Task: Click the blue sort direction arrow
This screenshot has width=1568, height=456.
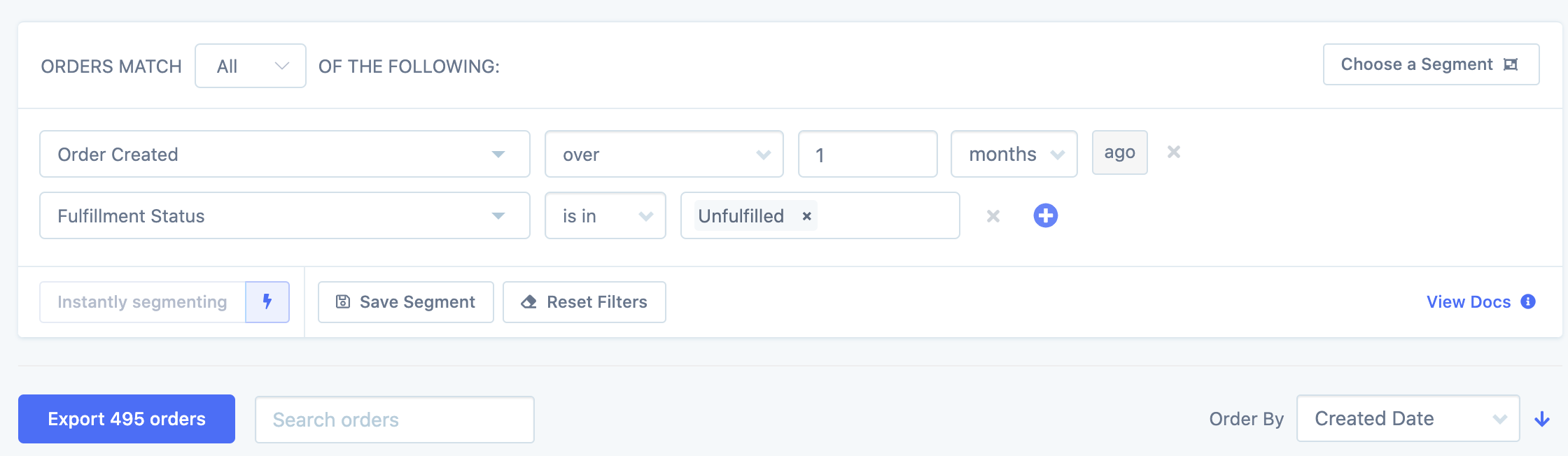Action: [1541, 419]
